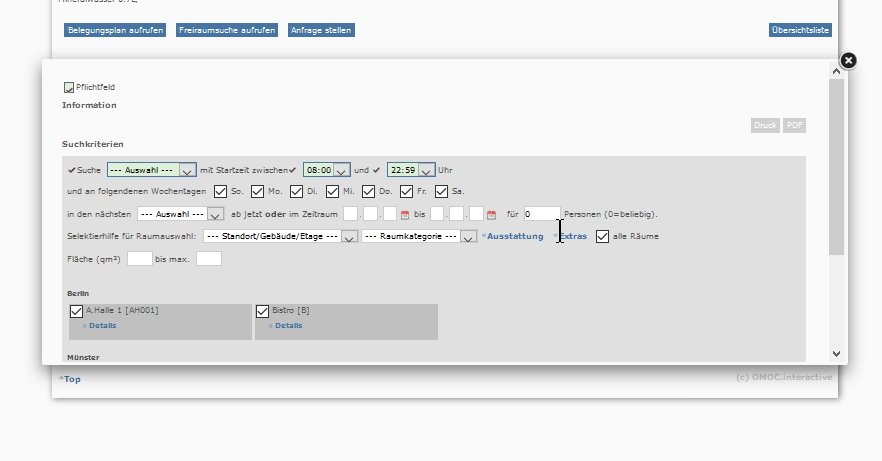Deselect the Bistro [B] room checkbox
Screen dimensions: 882x461
(x=263, y=311)
